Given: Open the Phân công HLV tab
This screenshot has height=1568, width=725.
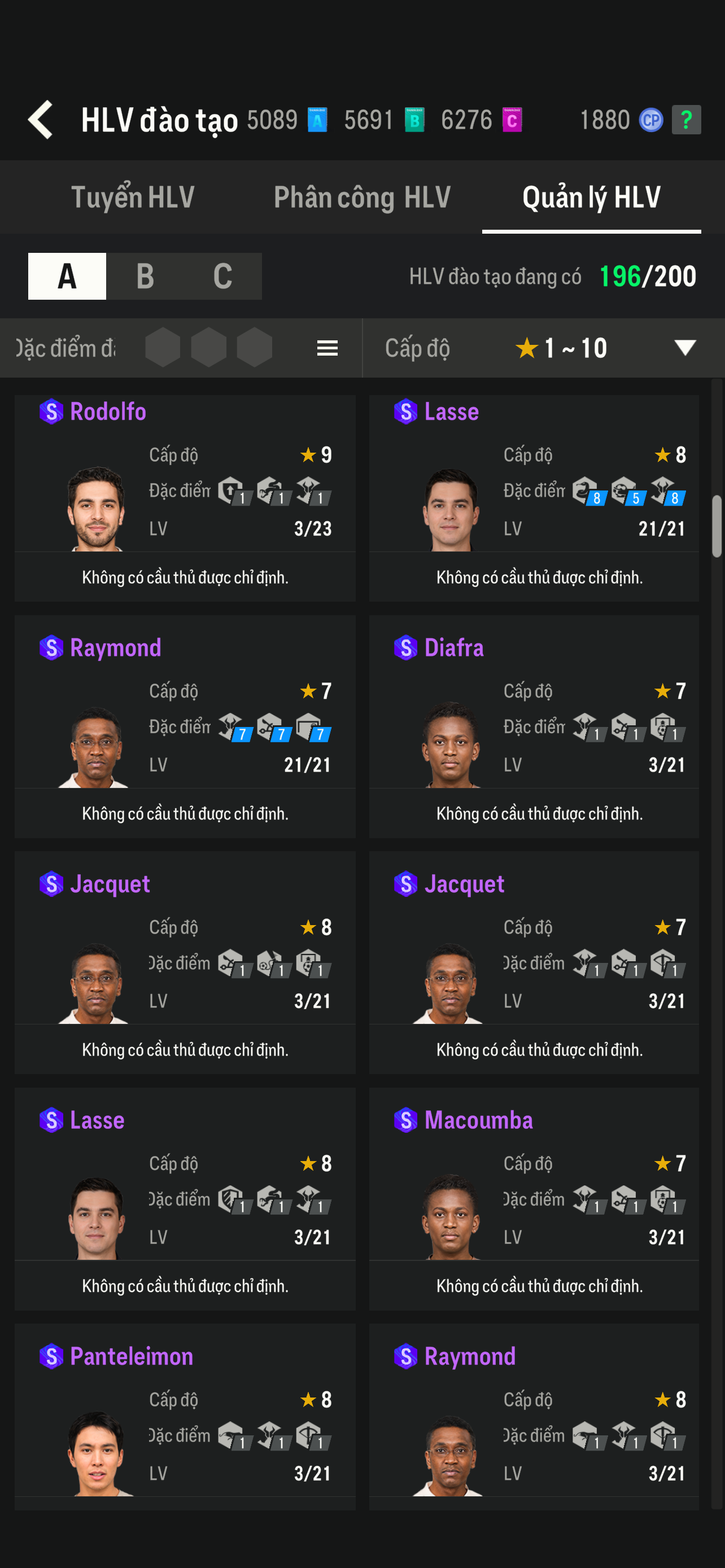Looking at the screenshot, I should 362,197.
